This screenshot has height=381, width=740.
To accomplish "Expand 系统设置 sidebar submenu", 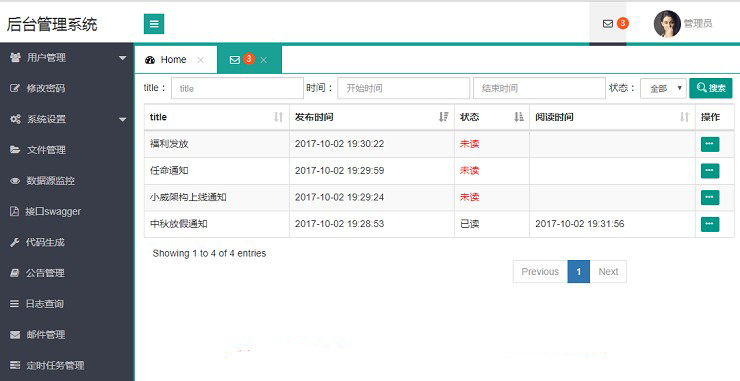I will (x=67, y=119).
